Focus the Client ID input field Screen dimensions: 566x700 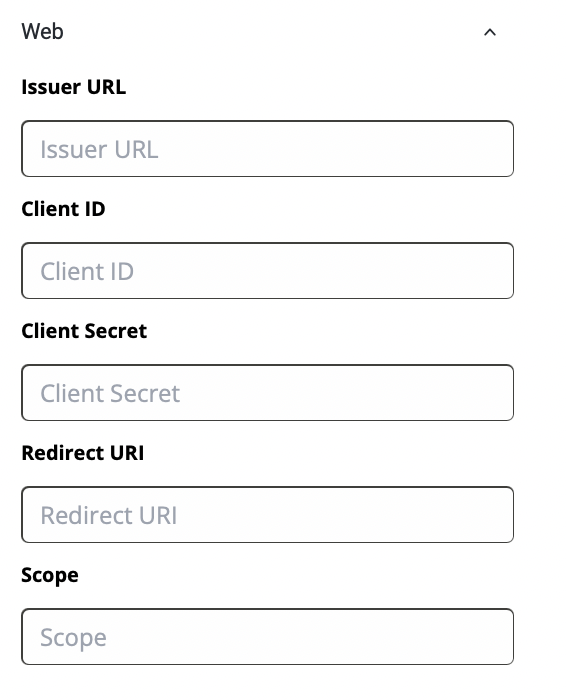coord(267,271)
